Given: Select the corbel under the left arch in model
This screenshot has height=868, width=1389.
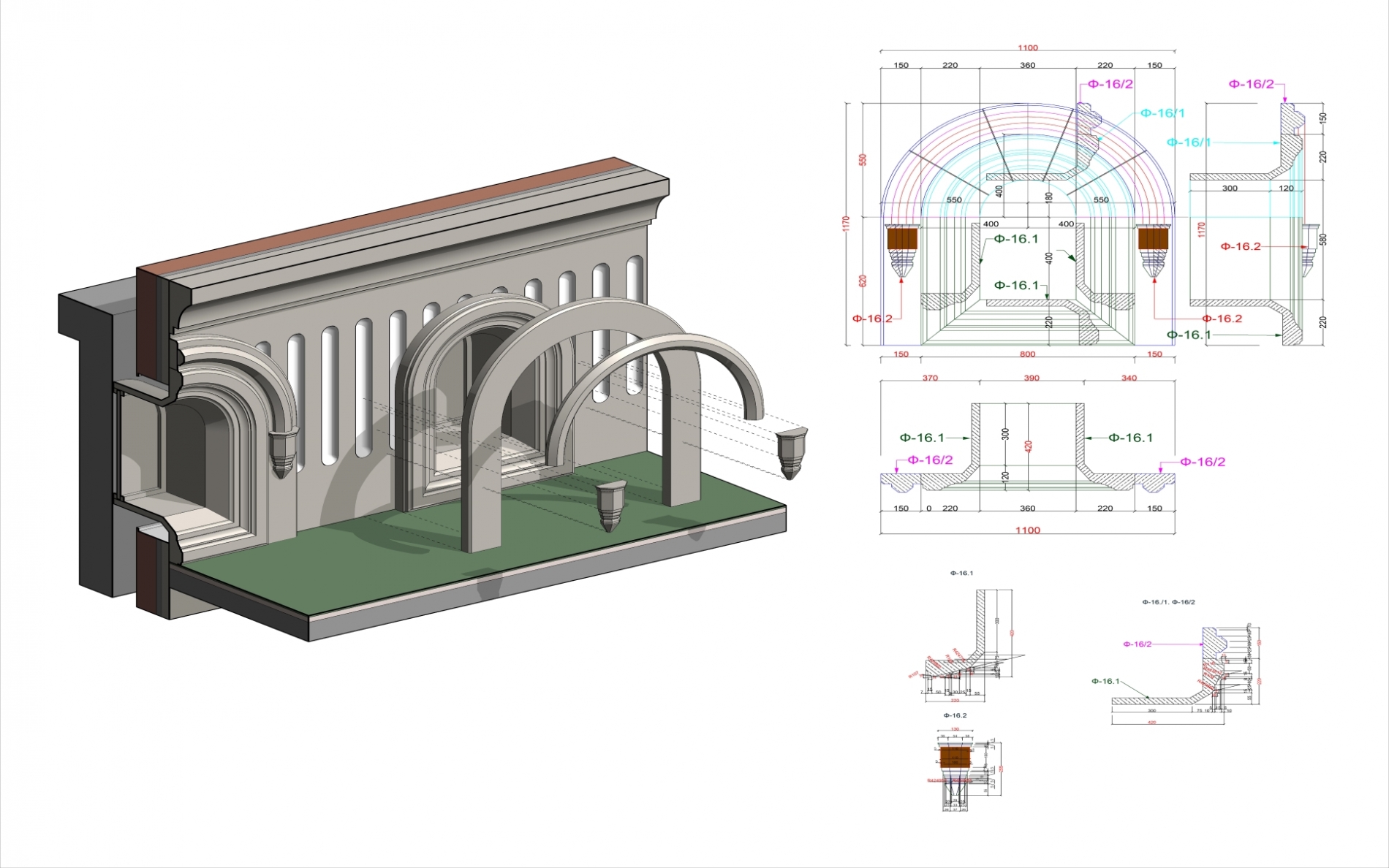Looking at the screenshot, I should (283, 452).
